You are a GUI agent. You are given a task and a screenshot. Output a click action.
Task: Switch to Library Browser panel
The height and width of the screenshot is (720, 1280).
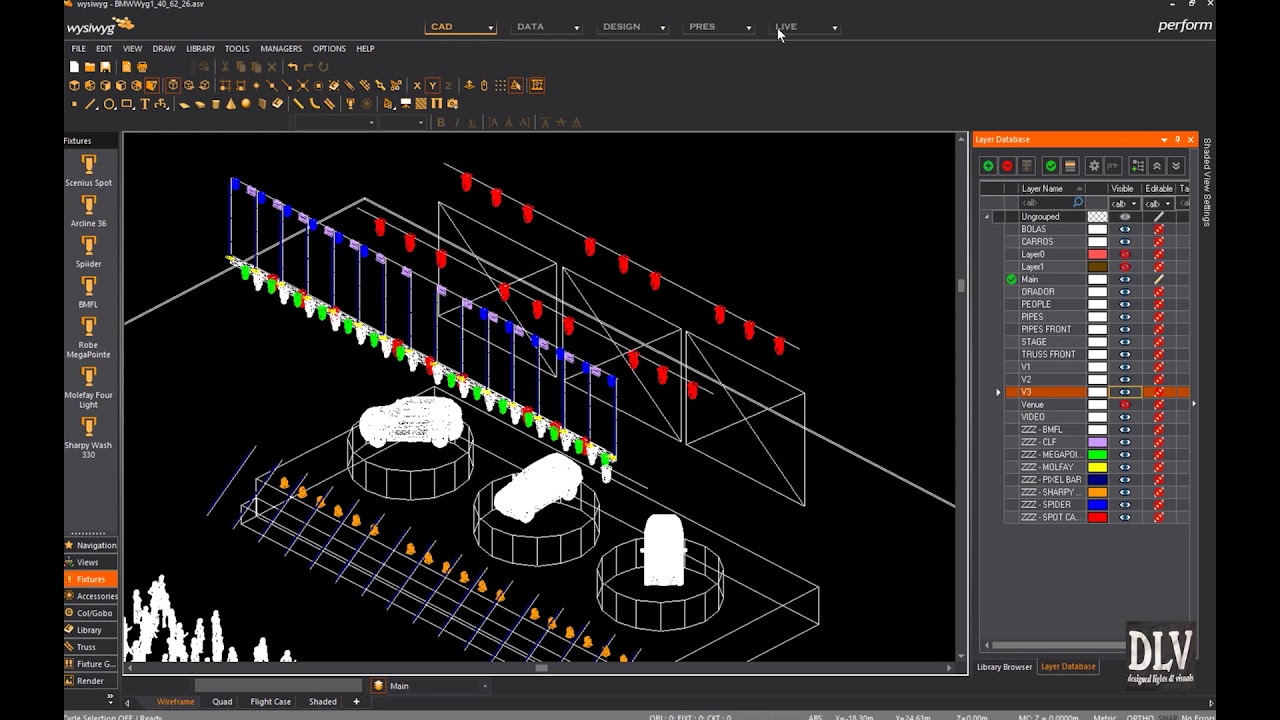click(1004, 667)
